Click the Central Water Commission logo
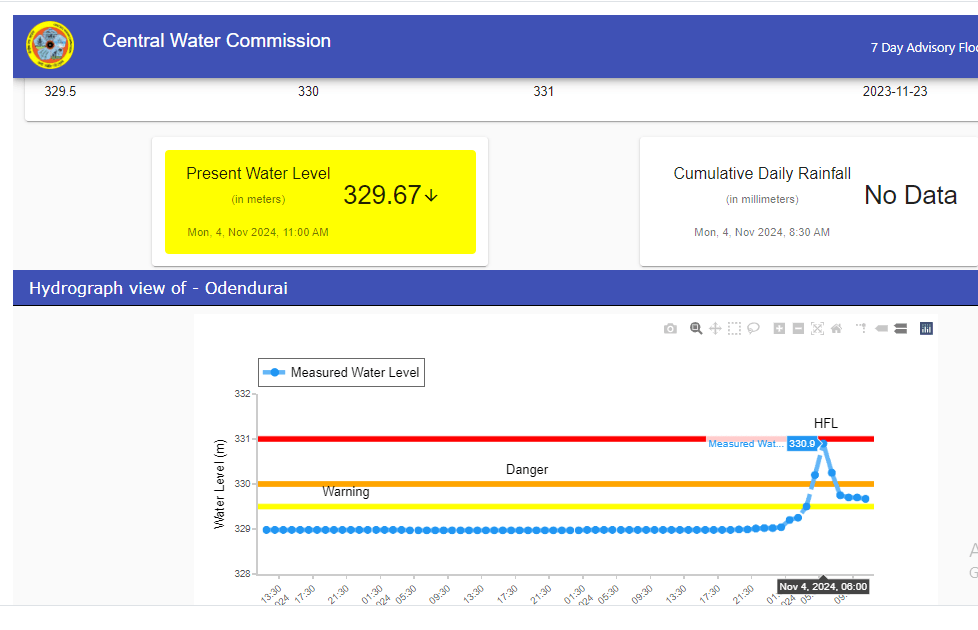This screenshot has height=630, width=978. click(50, 45)
